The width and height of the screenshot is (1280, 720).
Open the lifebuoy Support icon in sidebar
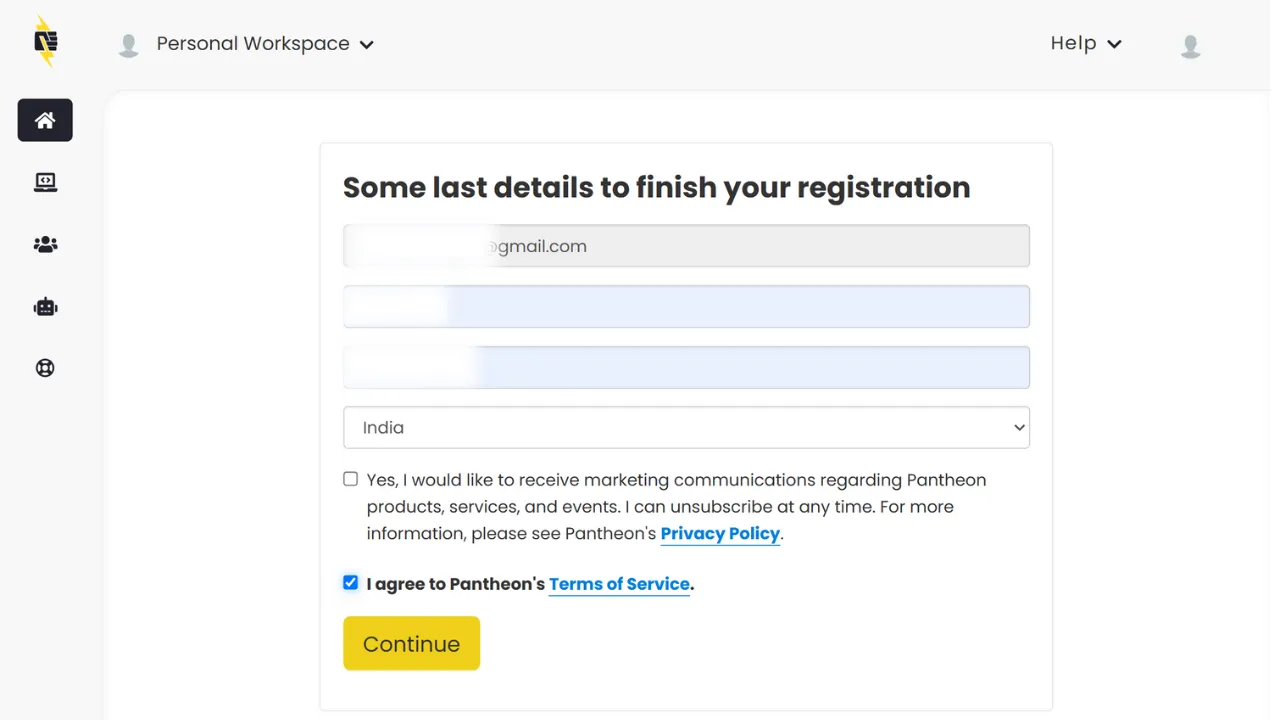[x=45, y=368]
